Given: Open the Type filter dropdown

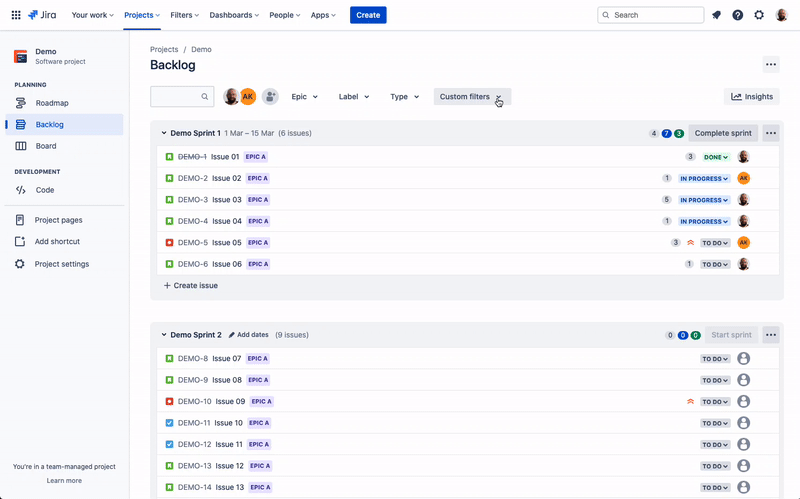Looking at the screenshot, I should (x=405, y=96).
